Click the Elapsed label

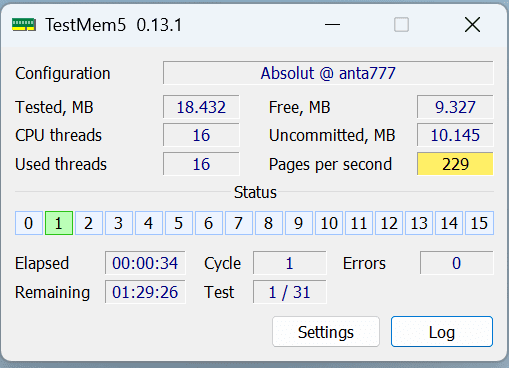point(42,263)
